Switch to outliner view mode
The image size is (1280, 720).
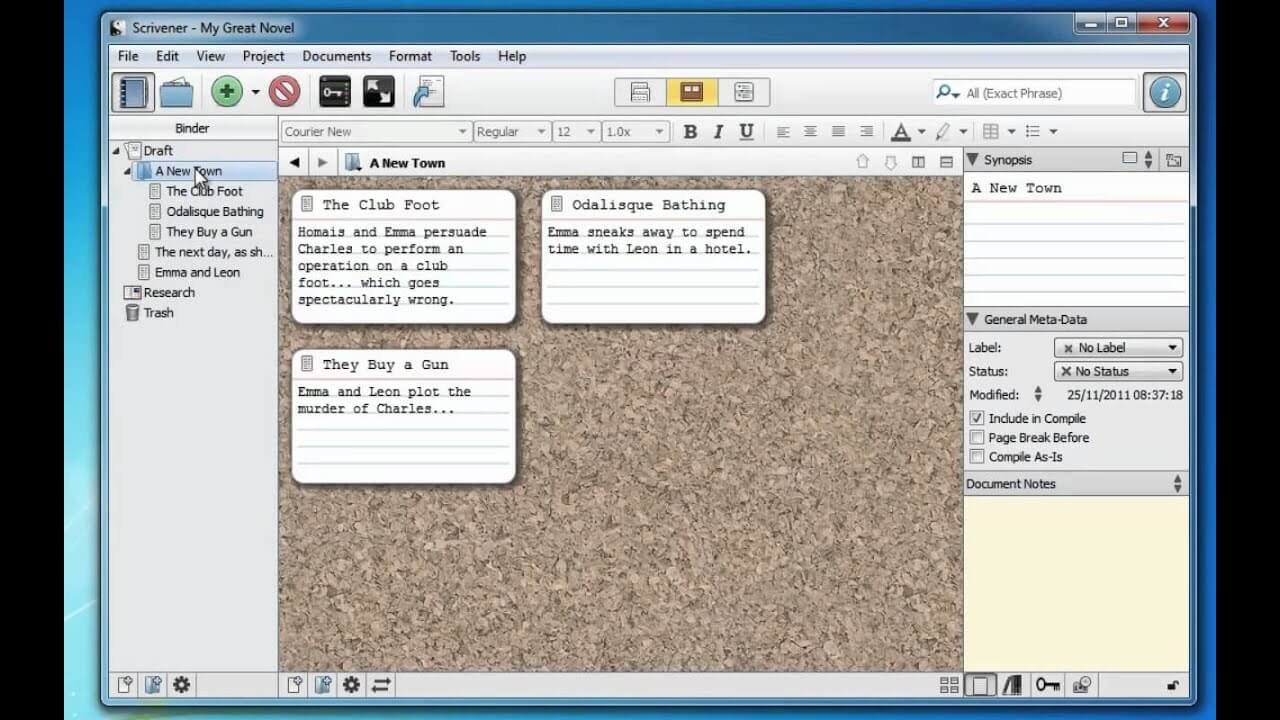point(744,92)
